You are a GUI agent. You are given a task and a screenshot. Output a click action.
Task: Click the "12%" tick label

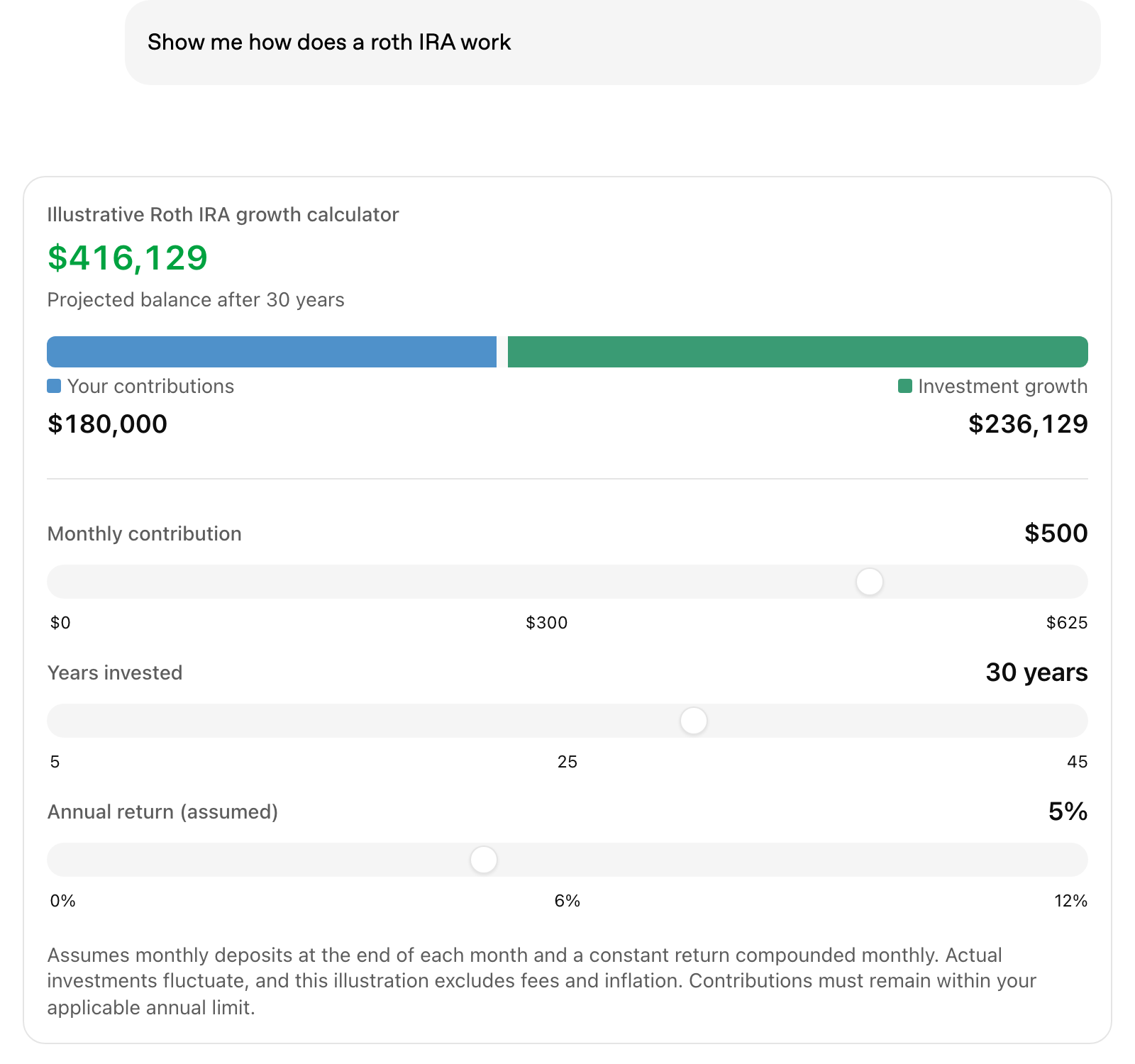pyautogui.click(x=1071, y=901)
